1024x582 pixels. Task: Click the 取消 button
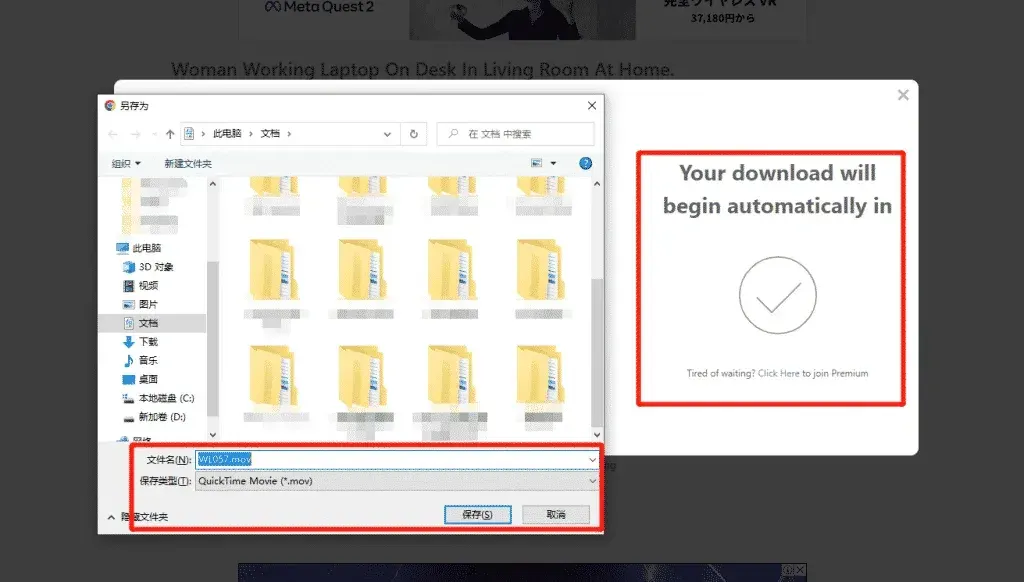(x=556, y=515)
